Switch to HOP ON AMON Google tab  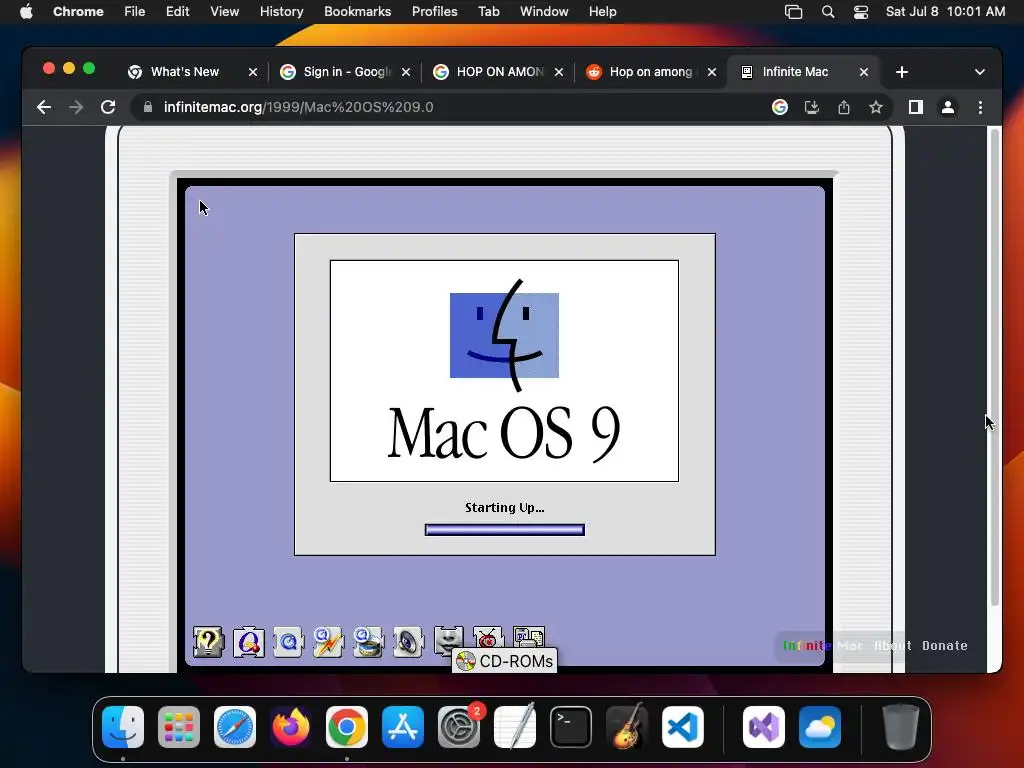coord(500,72)
